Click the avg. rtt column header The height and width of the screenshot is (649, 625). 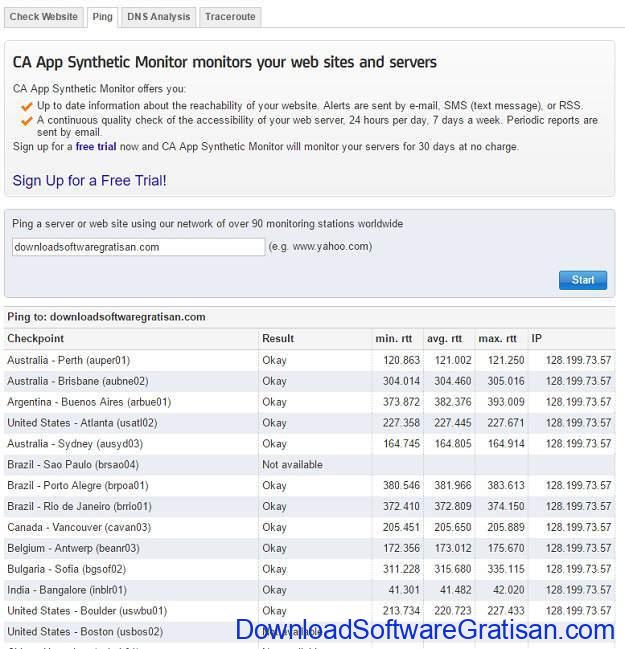[x=445, y=339]
